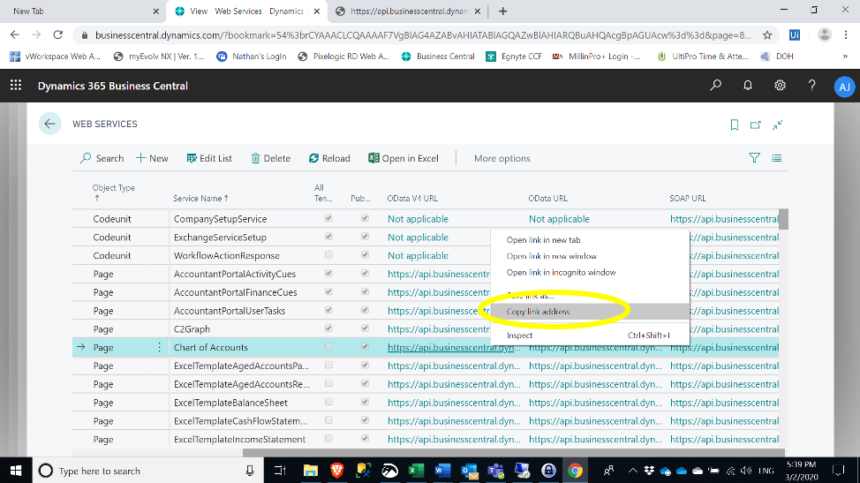Screen dimensions: 860x483
Task: Open Word from the taskbar
Action: point(443,470)
